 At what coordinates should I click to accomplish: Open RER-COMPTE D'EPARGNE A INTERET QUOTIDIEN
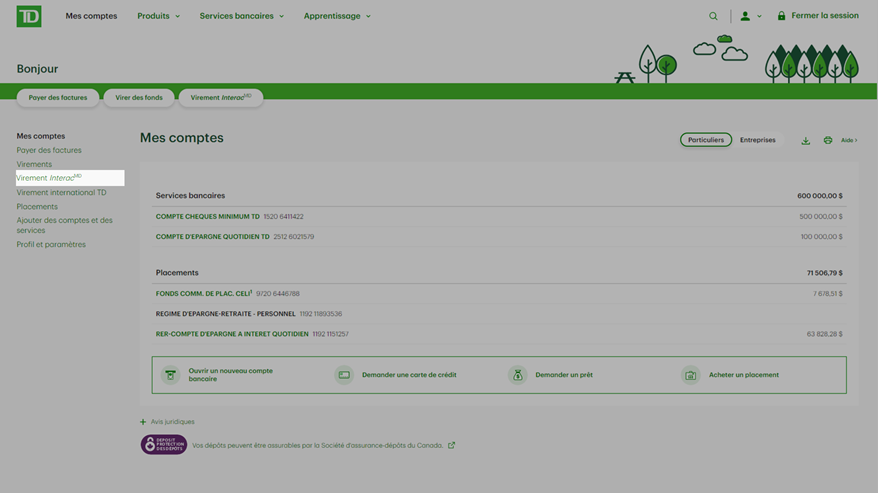(x=232, y=334)
